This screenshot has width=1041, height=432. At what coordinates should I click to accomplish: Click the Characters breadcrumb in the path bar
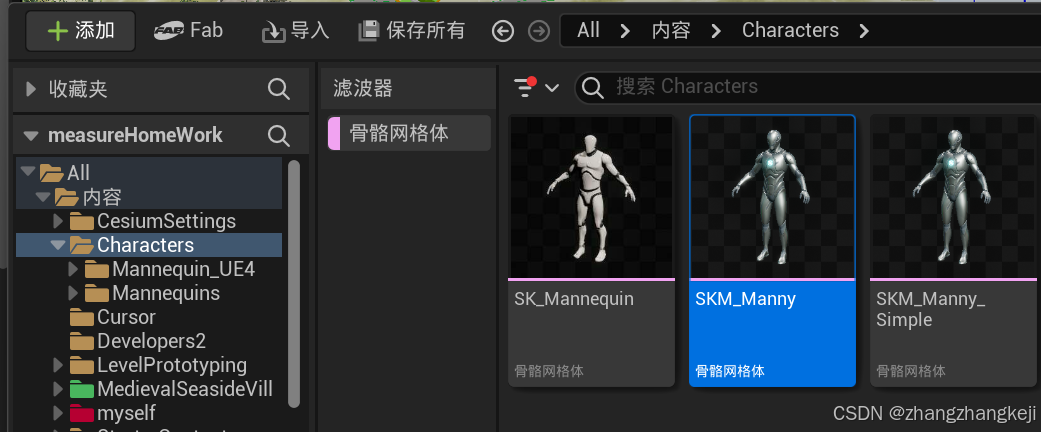point(790,31)
